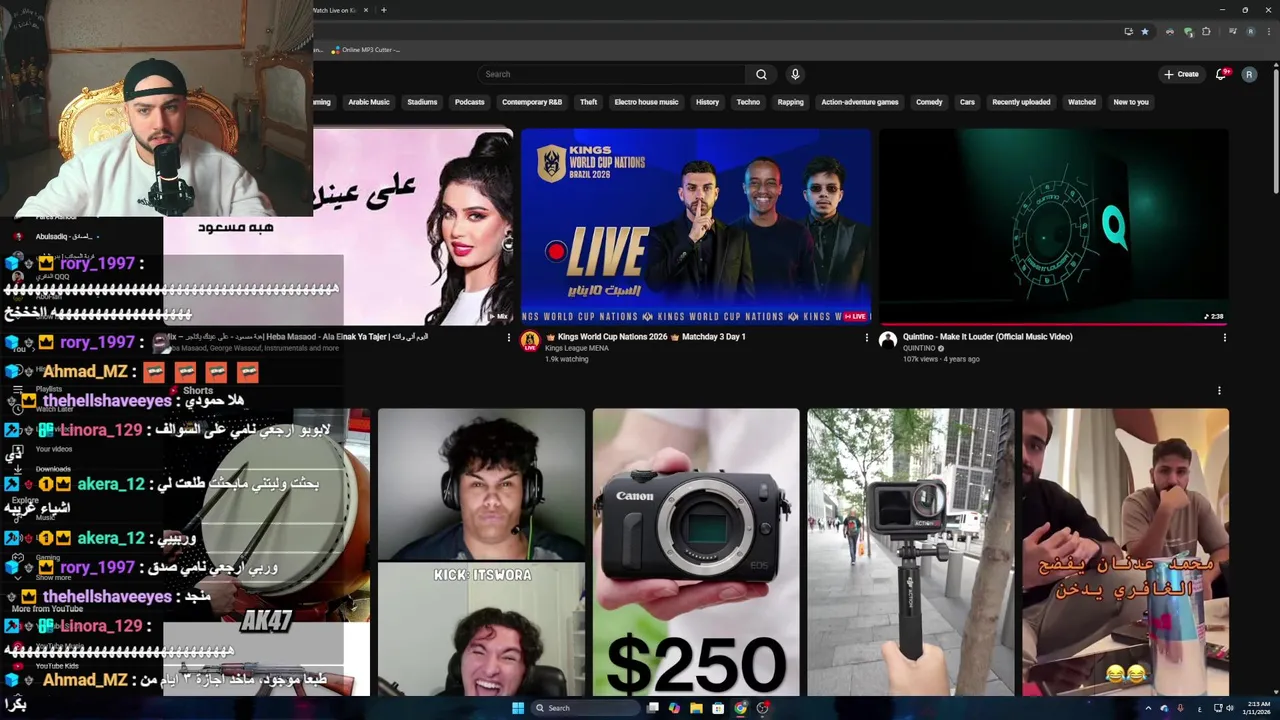Select the Stadiums filter chip
Screen dimensions: 1280x720
(x=422, y=102)
